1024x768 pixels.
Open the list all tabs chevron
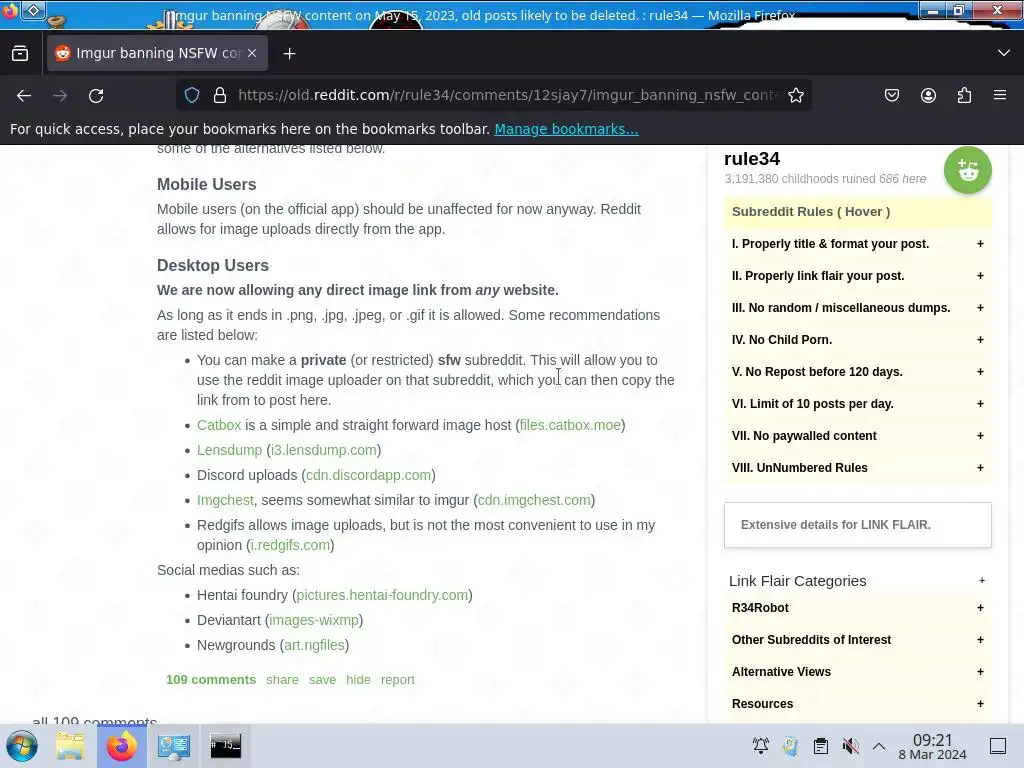click(1004, 53)
